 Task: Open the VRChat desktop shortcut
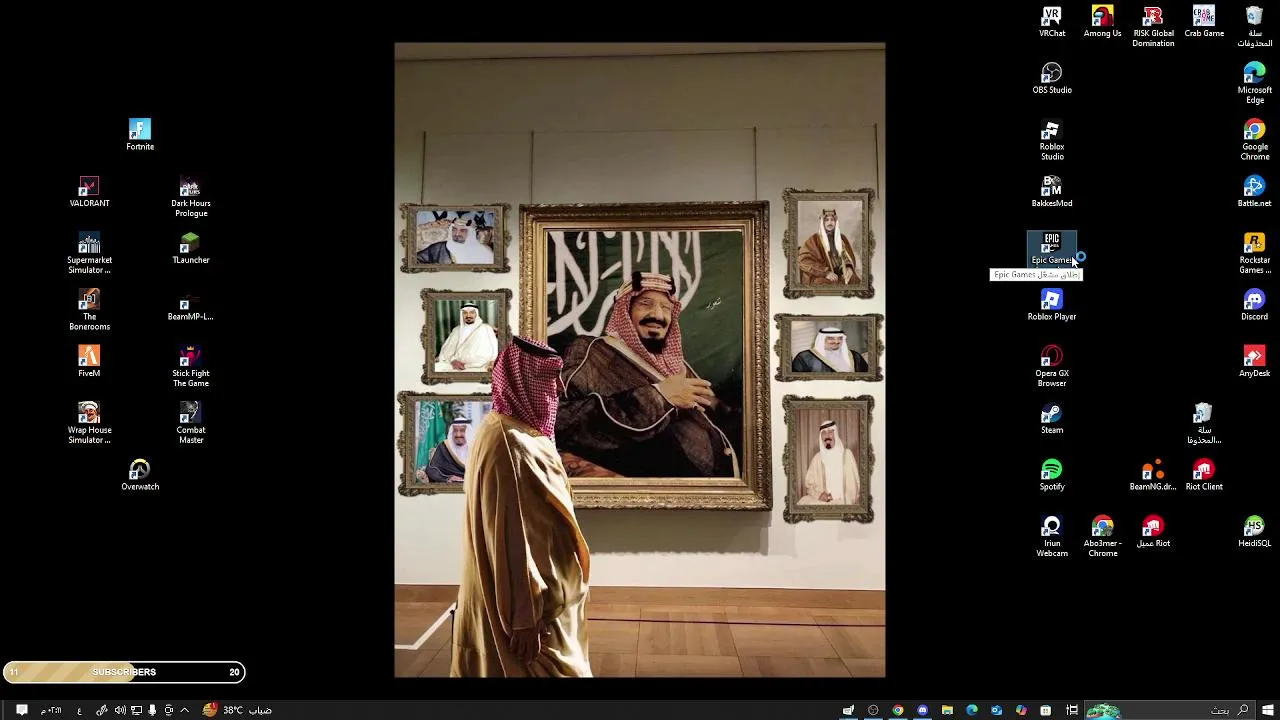click(1052, 22)
